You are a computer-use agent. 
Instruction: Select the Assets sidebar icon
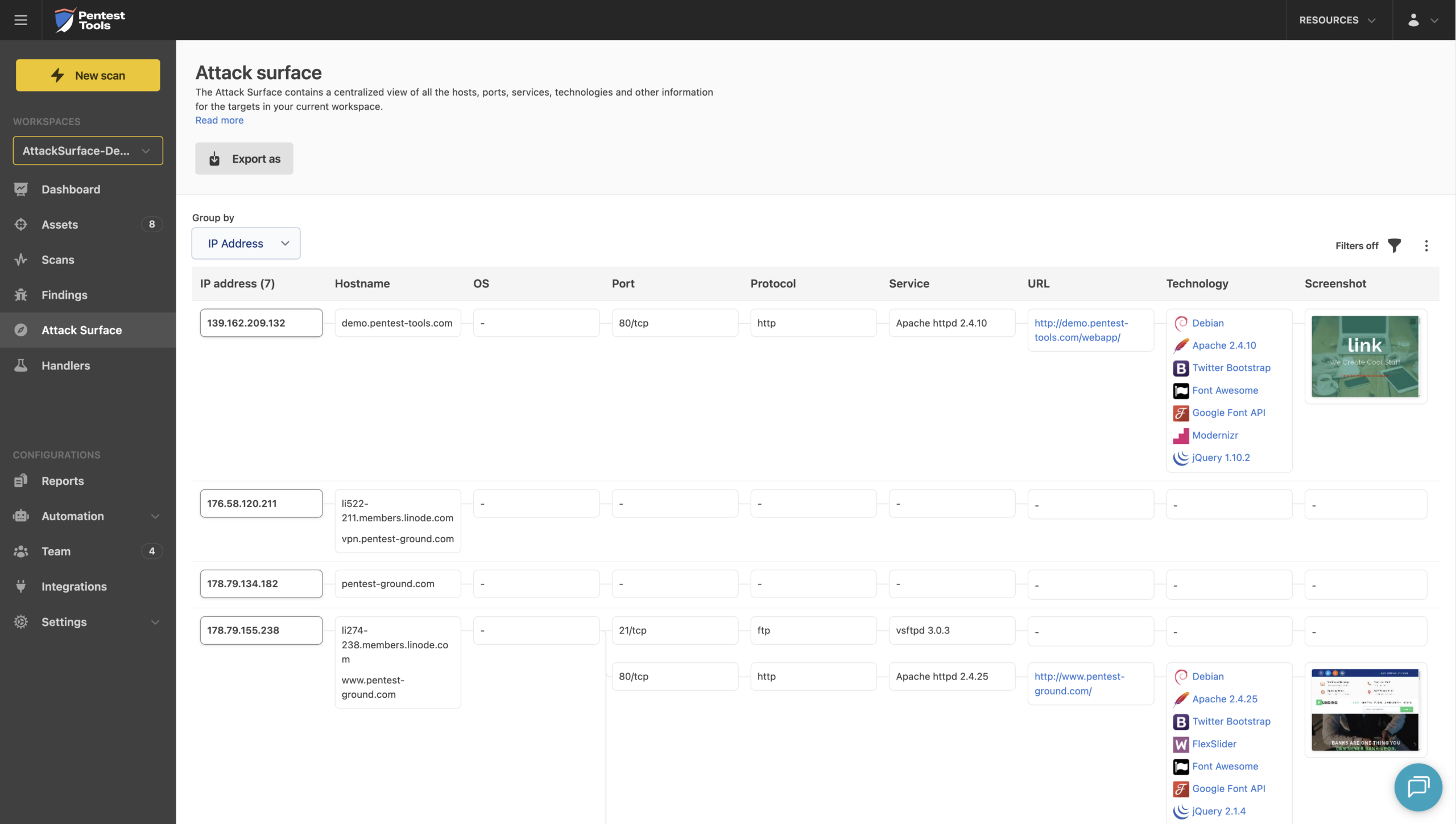coord(20,224)
